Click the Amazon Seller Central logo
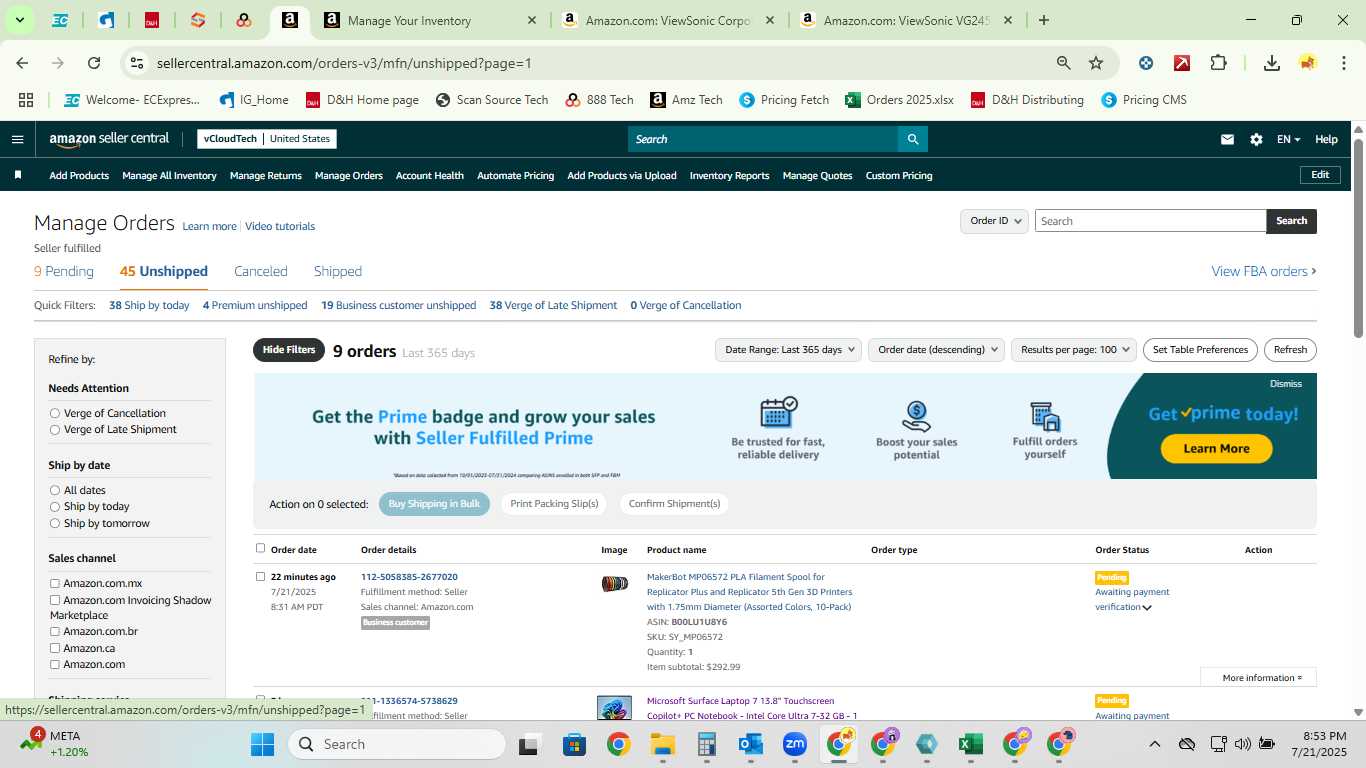 [x=109, y=139]
